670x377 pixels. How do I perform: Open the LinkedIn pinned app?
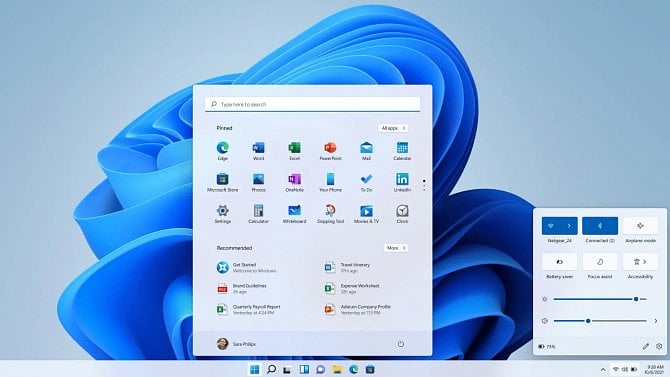[402, 183]
